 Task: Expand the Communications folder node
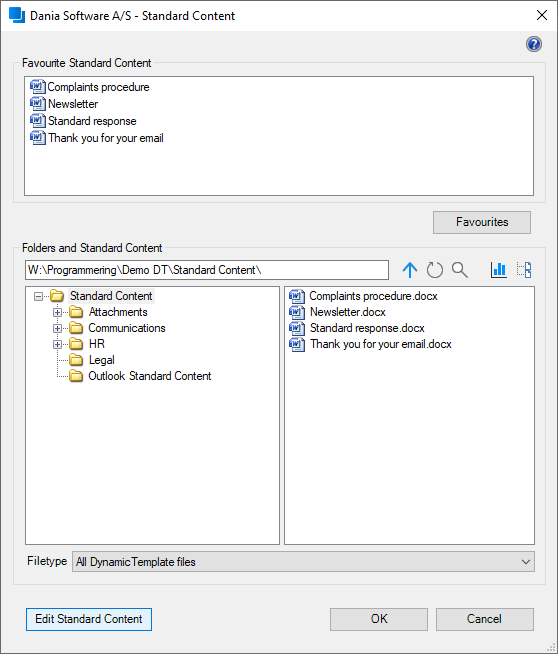tap(58, 328)
